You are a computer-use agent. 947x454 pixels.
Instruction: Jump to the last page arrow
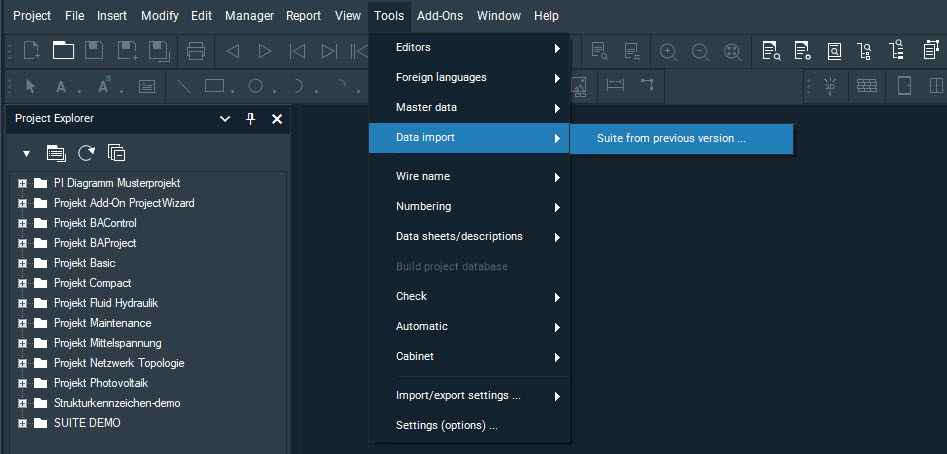(x=329, y=52)
